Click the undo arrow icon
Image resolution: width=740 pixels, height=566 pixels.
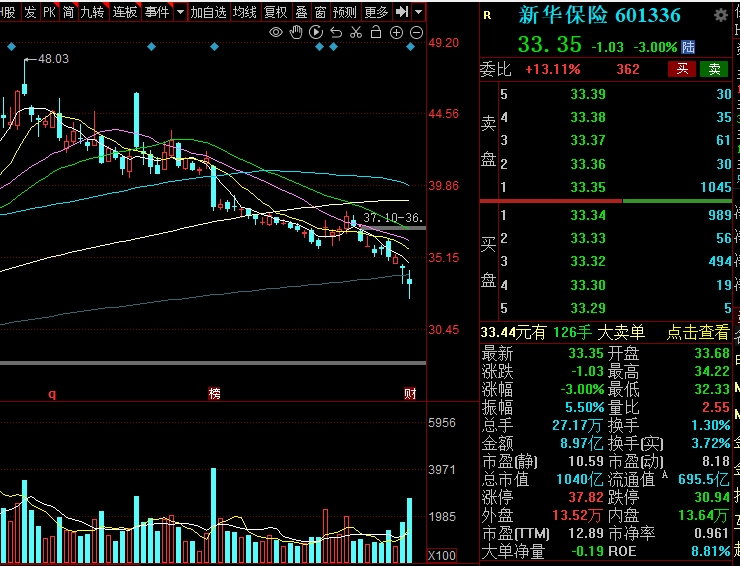click(x=336, y=32)
